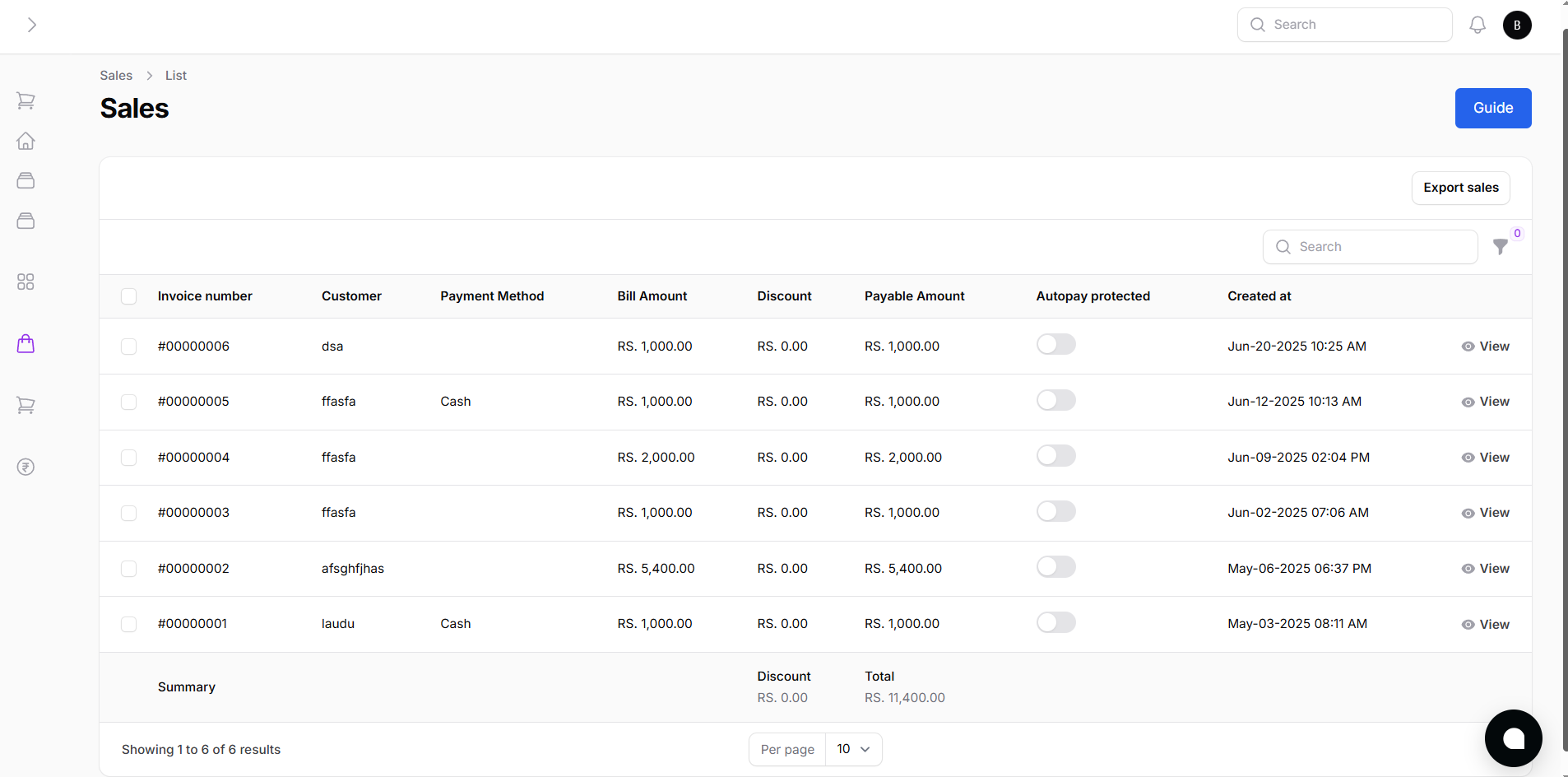Click the Total RS. 11,400.00 summary
Image resolution: width=1568 pixels, height=777 pixels.
[x=905, y=698]
